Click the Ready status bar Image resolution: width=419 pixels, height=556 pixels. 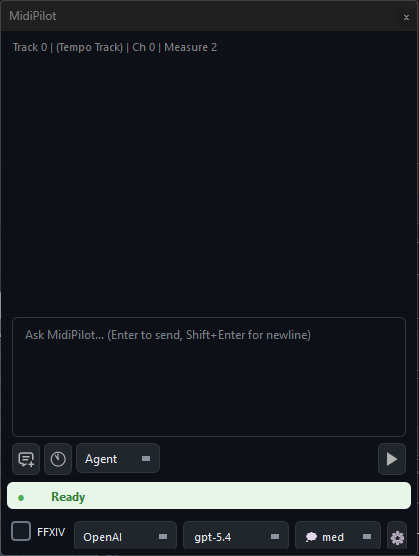pyautogui.click(x=209, y=495)
